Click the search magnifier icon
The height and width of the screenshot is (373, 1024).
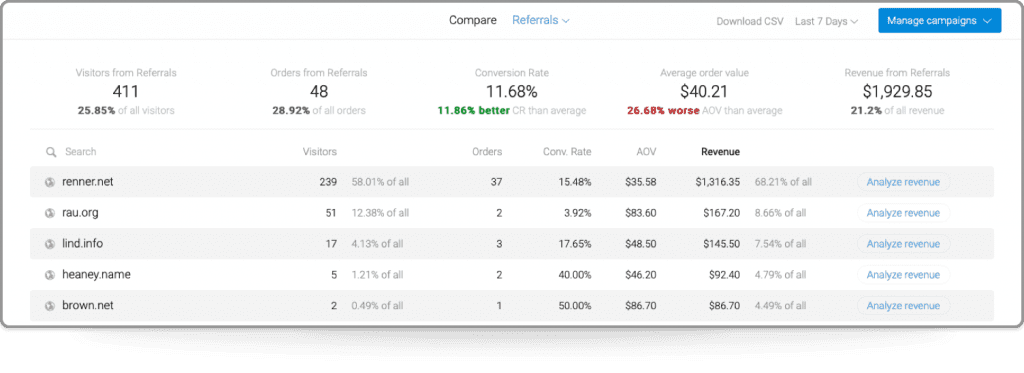(50, 152)
